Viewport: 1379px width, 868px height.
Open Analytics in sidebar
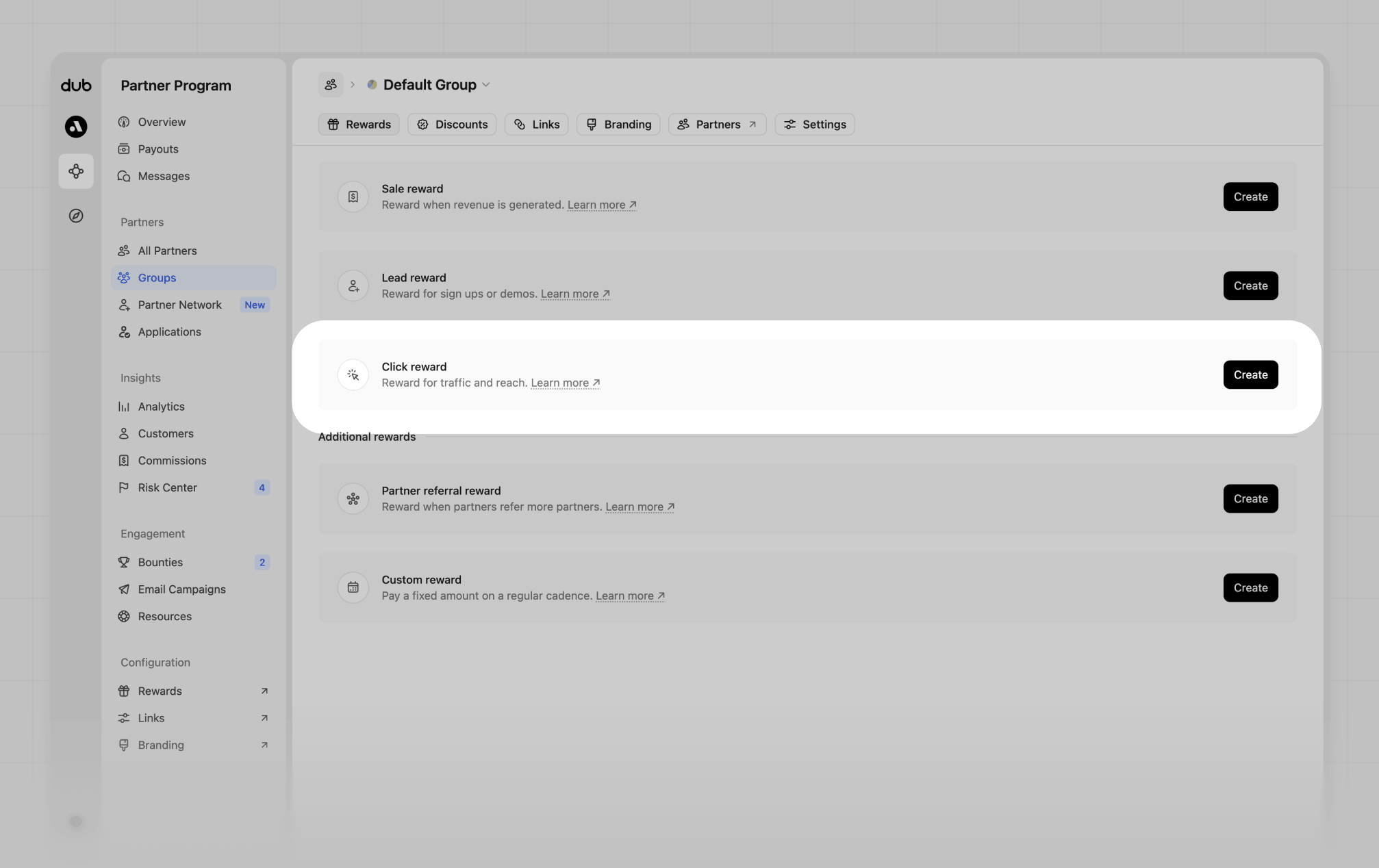point(194,406)
